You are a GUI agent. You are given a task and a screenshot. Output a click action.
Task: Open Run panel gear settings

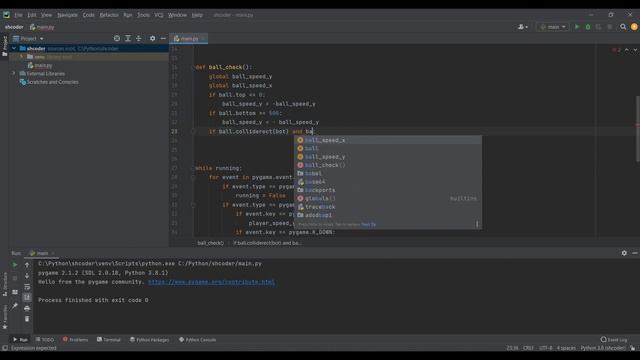(x=624, y=253)
